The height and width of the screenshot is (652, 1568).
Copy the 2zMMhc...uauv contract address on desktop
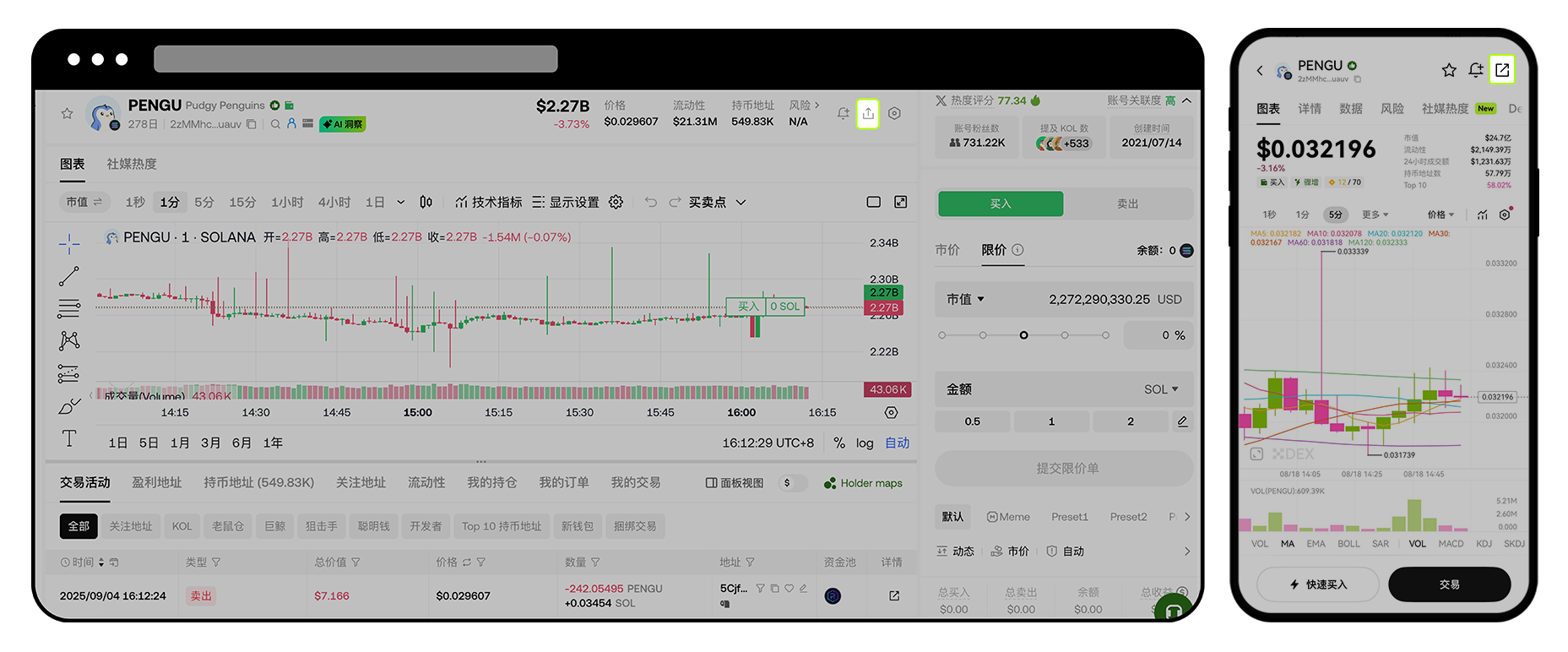(x=251, y=124)
